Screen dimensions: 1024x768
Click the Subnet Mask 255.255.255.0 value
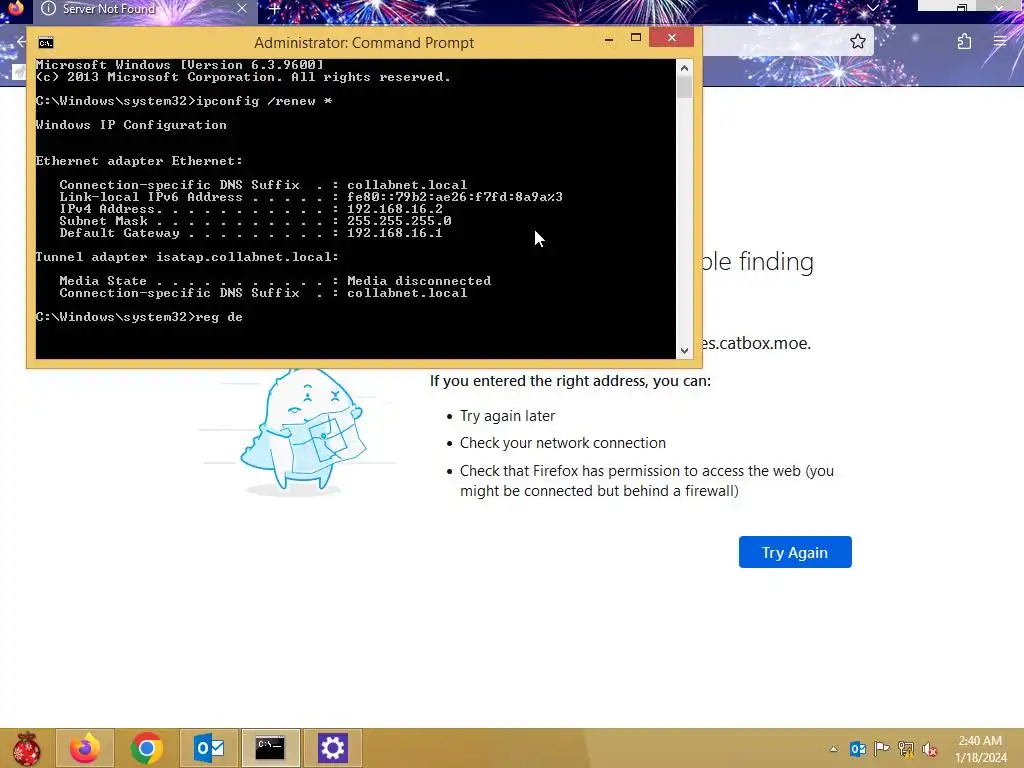pos(399,221)
